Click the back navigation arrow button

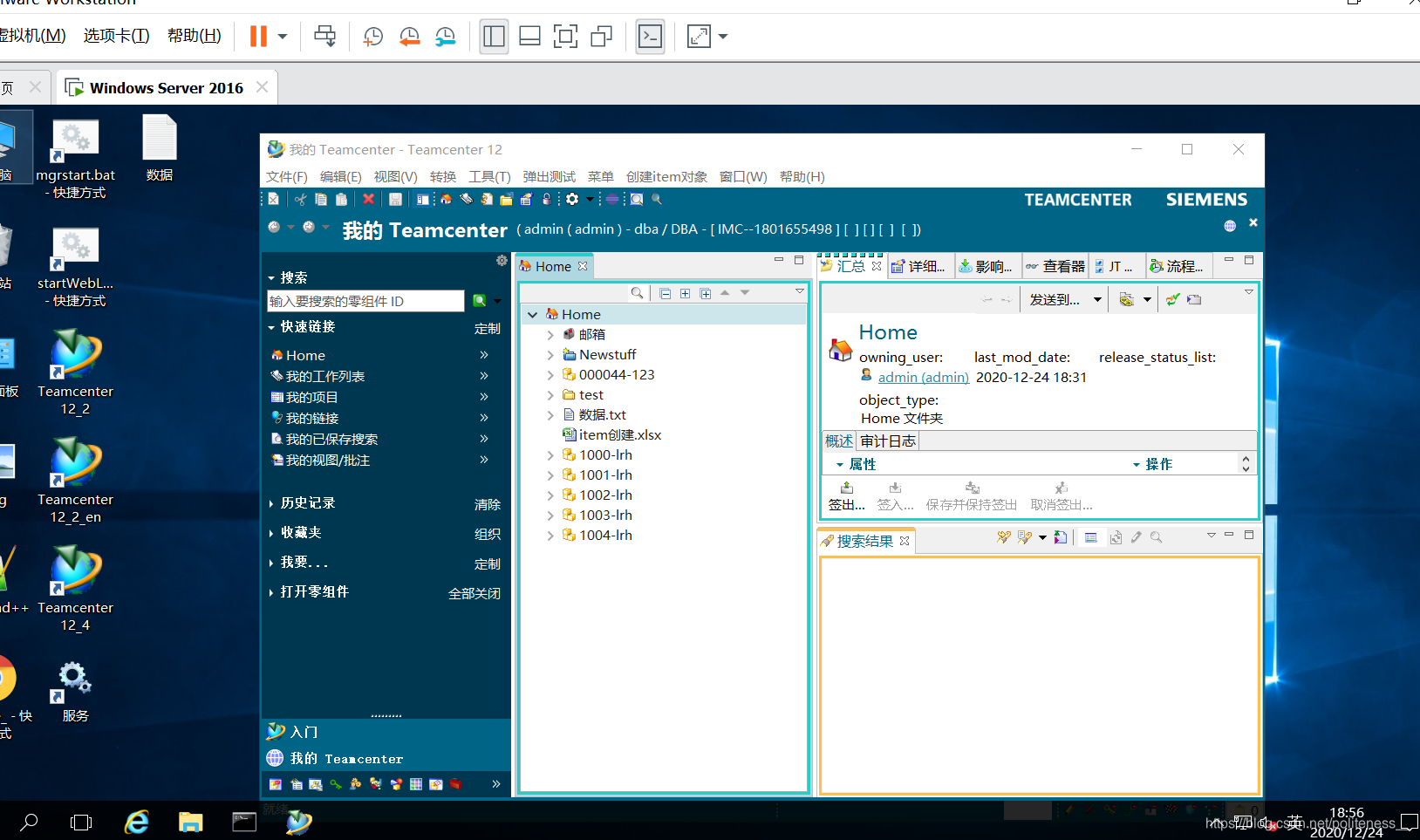[x=274, y=227]
